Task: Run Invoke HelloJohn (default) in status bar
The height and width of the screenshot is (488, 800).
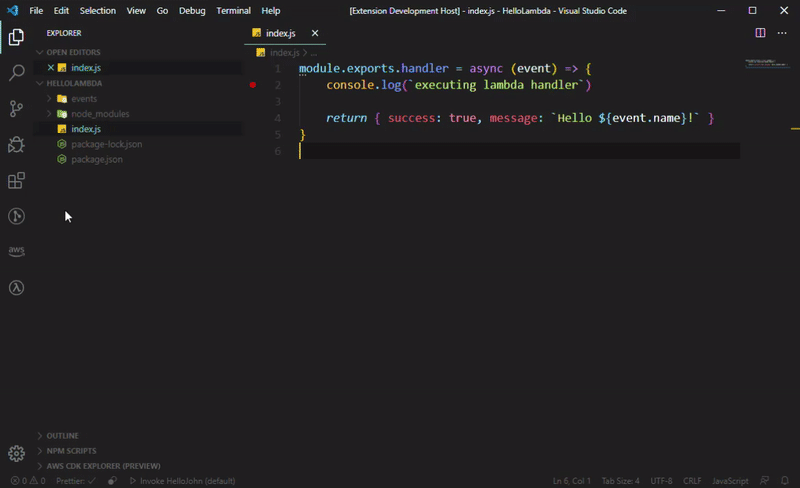Action: [182, 481]
